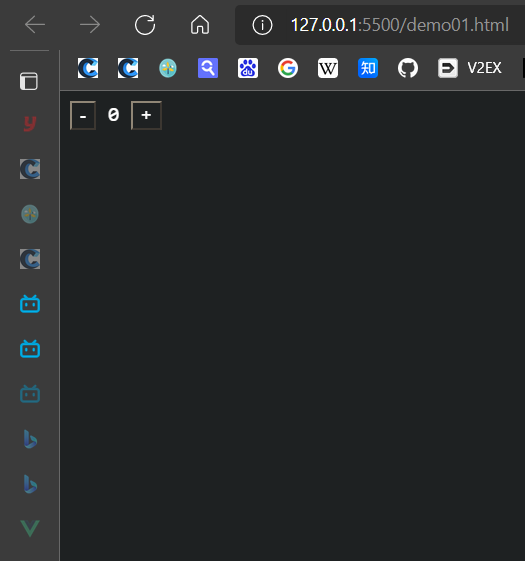Open the GitHub bookmark
Screen dimensions: 525x561
point(408,68)
